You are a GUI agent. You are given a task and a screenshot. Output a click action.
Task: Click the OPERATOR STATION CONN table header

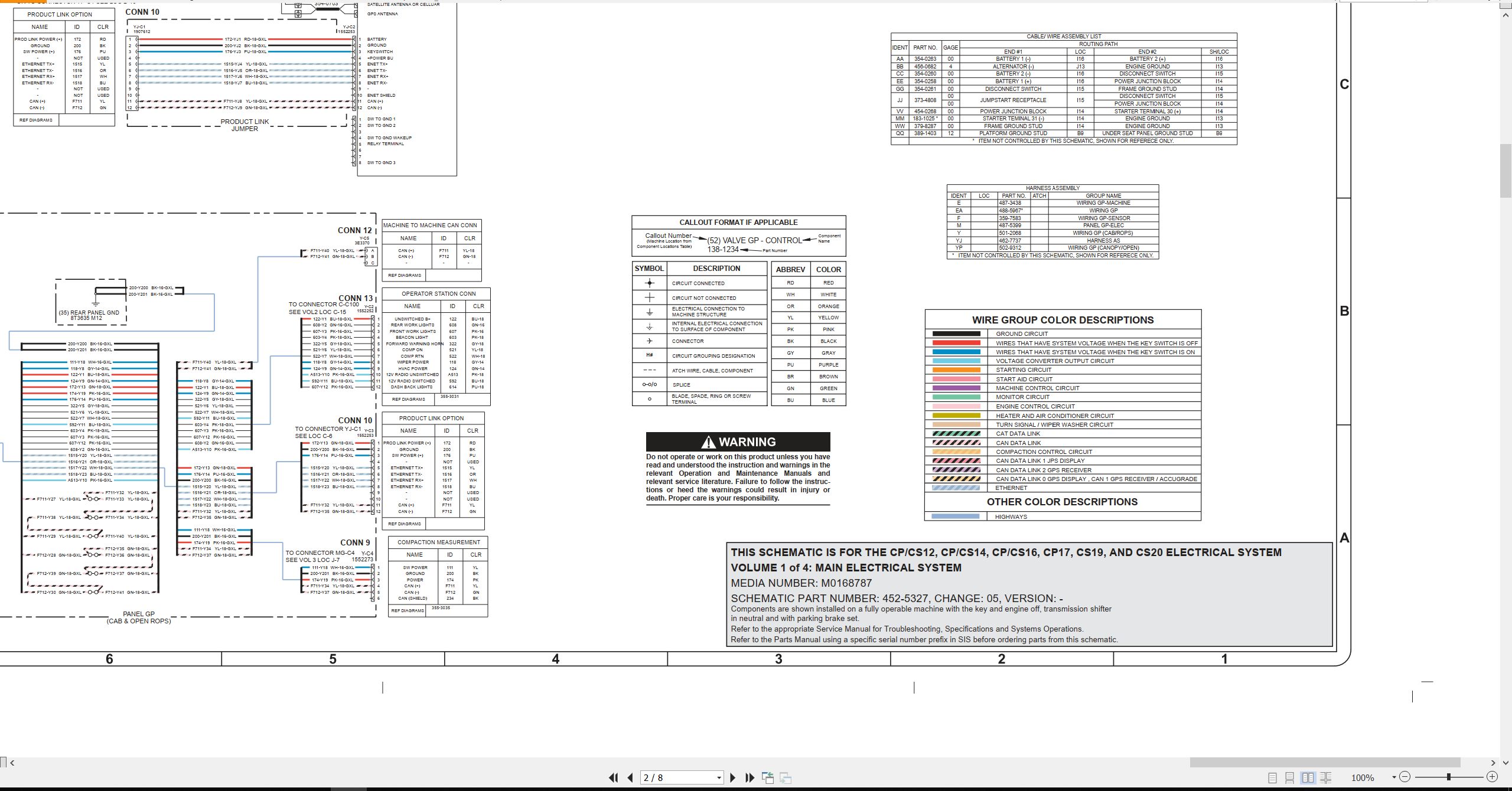438,293
